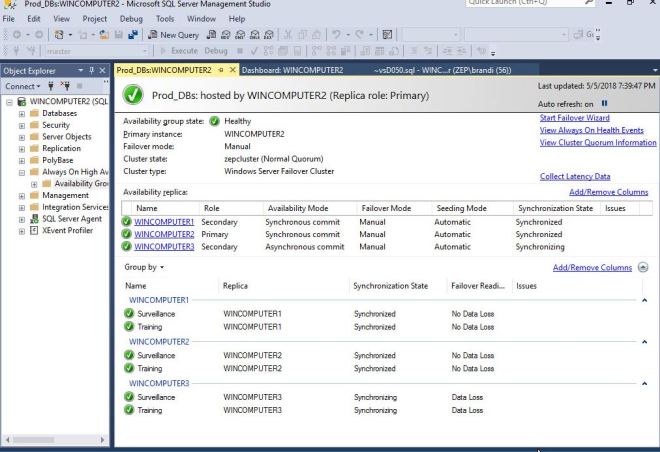The image size is (660, 452).
Task: Click the SQL Server Agent node icon
Action: pyautogui.click(x=34, y=218)
